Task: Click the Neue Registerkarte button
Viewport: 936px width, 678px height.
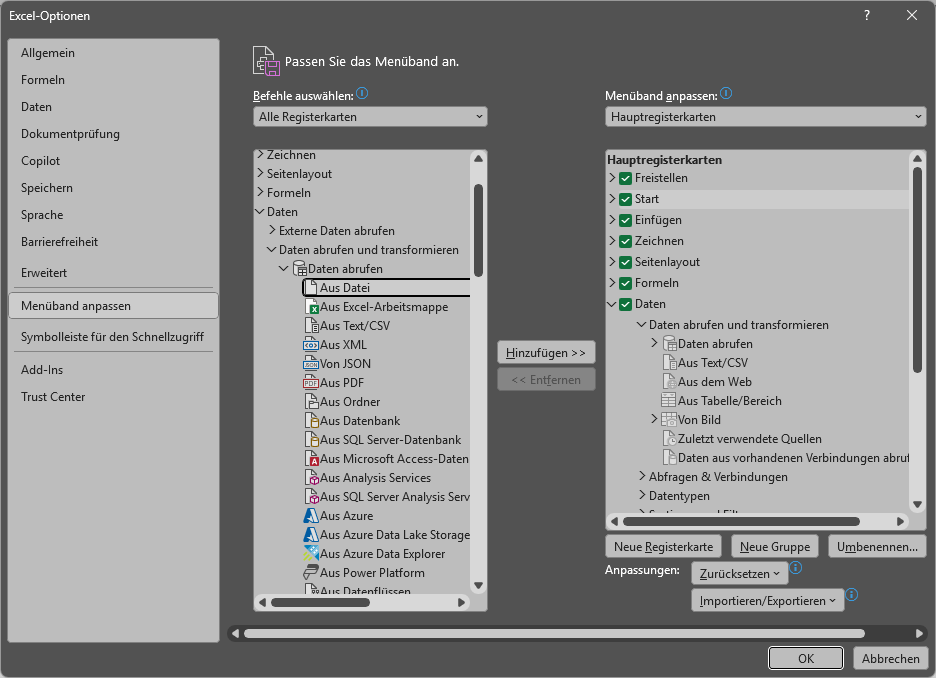Action: (663, 547)
